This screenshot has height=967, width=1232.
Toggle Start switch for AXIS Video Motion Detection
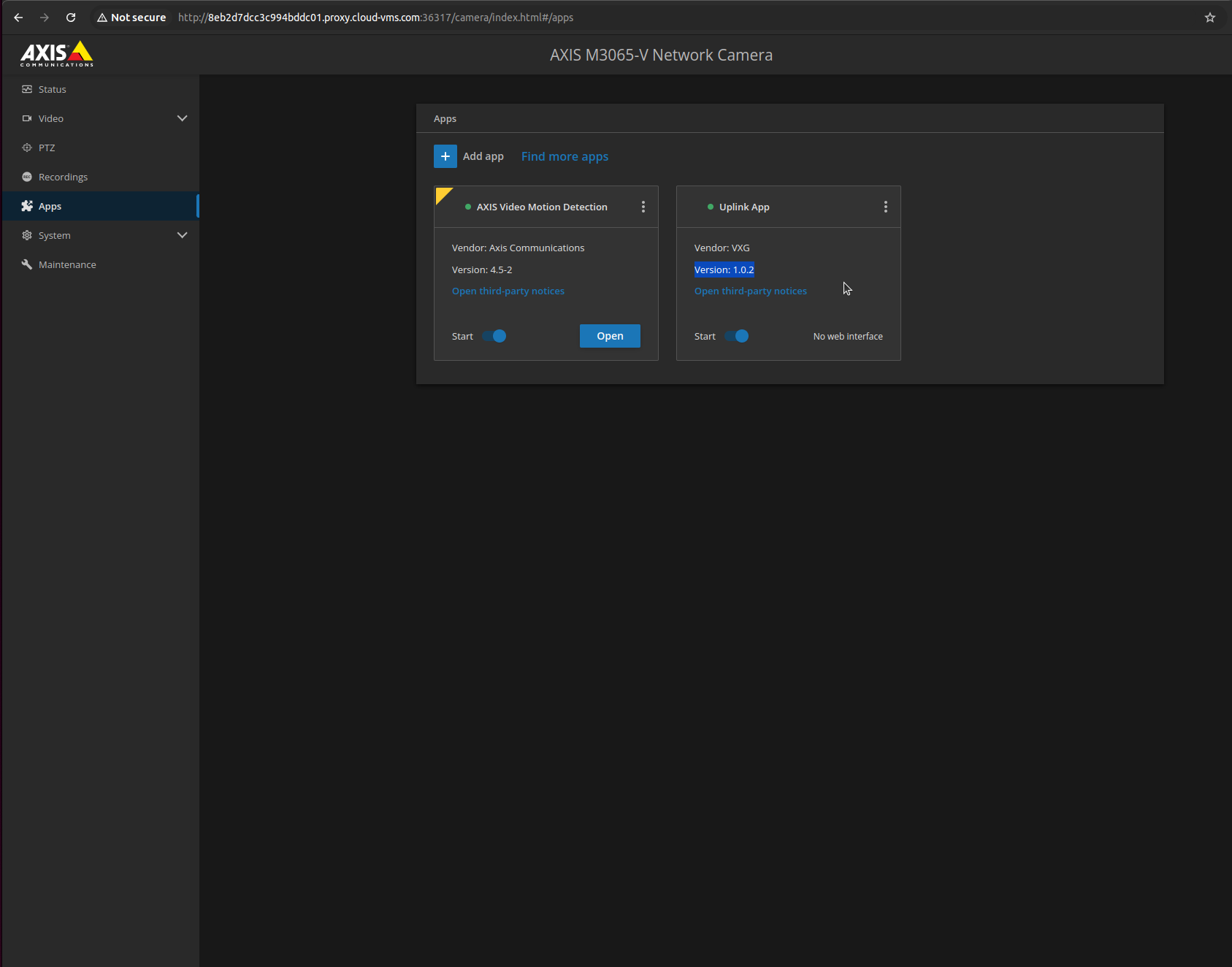click(494, 336)
